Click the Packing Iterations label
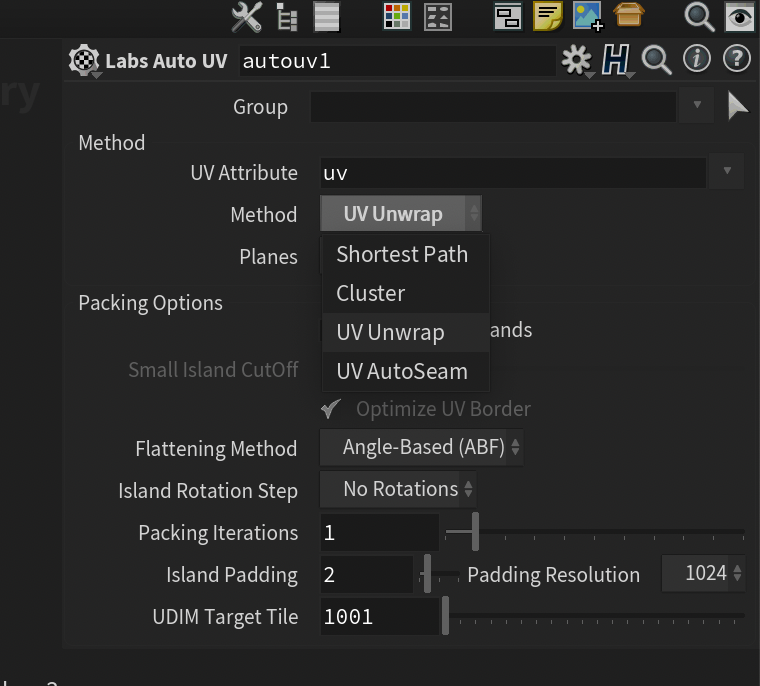Image resolution: width=760 pixels, height=686 pixels. [x=218, y=533]
